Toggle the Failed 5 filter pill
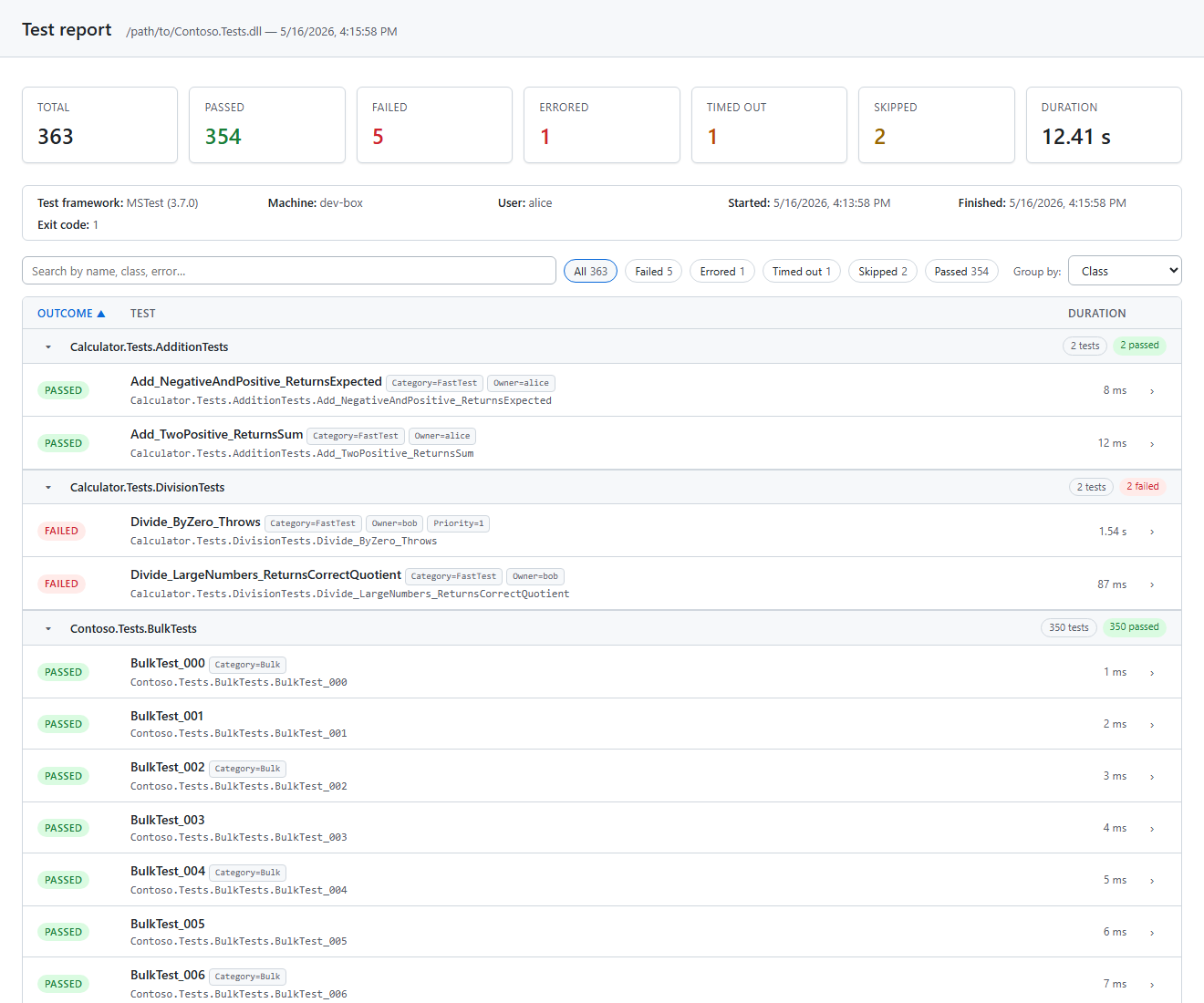The image size is (1204, 1003). 654,271
